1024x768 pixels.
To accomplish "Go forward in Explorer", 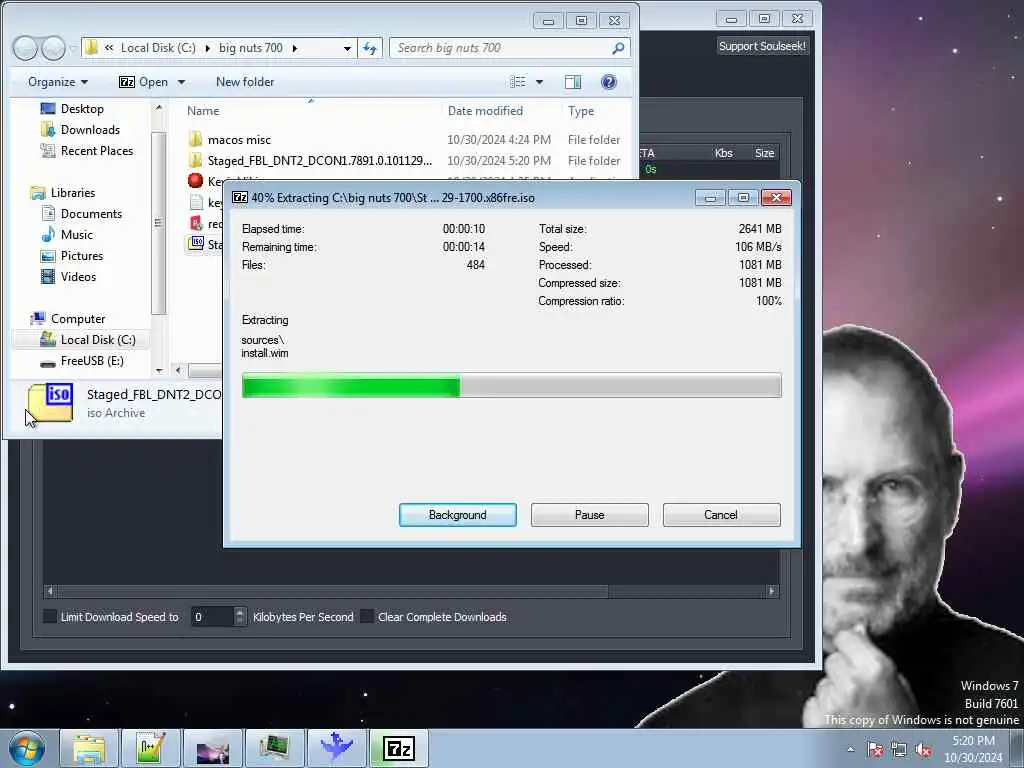I will (54, 48).
